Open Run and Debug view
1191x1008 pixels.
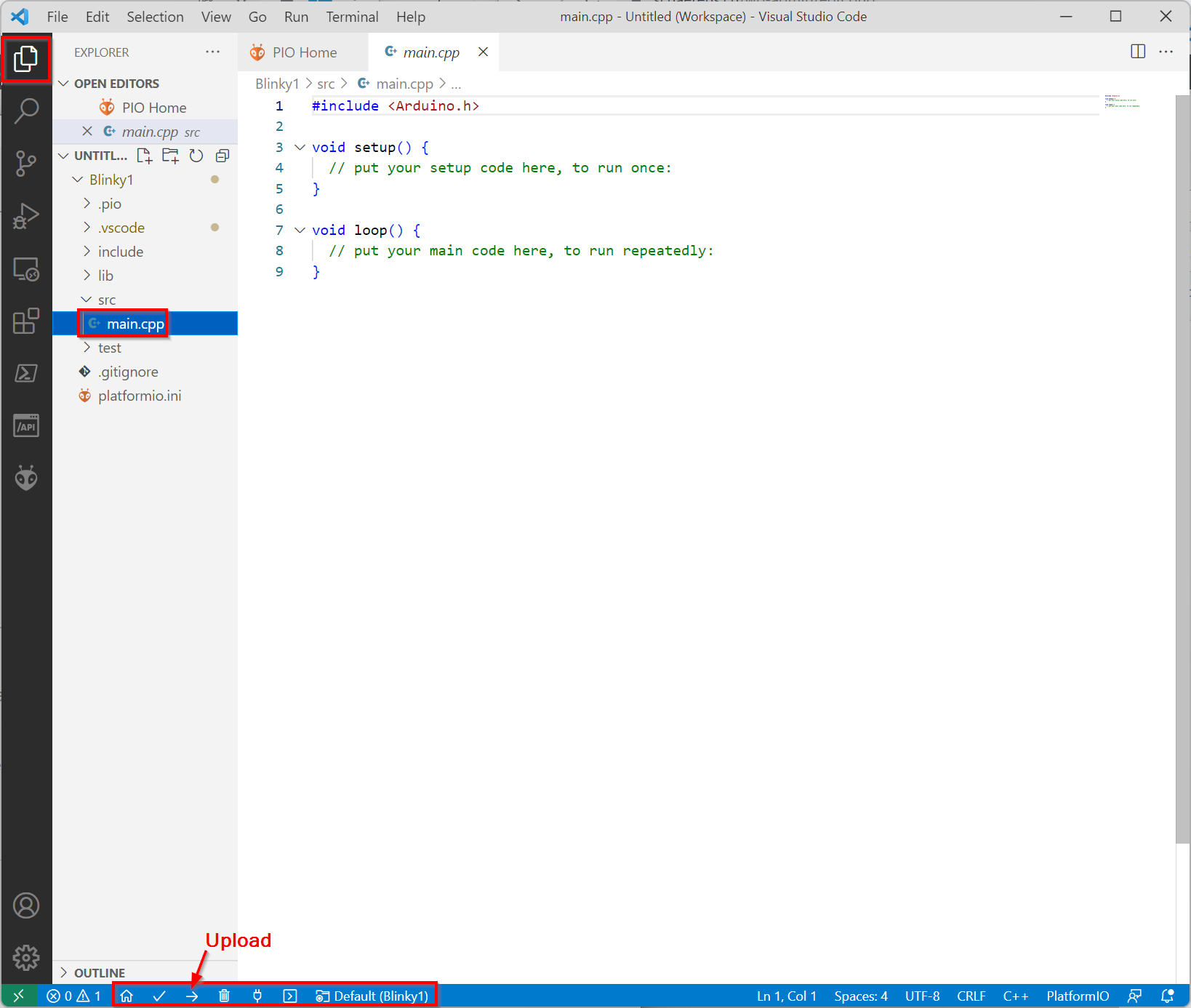[26, 216]
